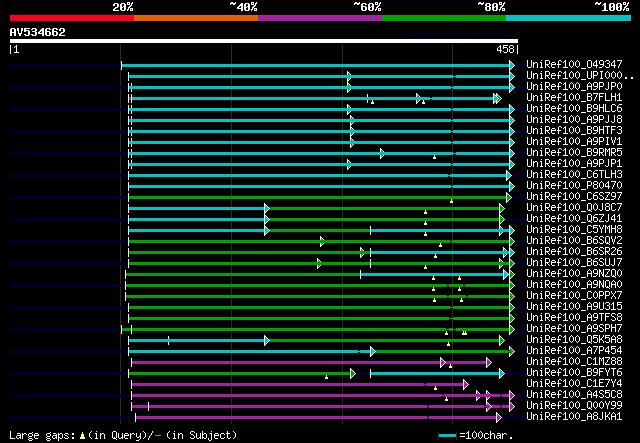Screen dimensions: 640x443
Task: Select UniRef100_Q6ZJ41 entry label
Action: [x=574, y=219]
